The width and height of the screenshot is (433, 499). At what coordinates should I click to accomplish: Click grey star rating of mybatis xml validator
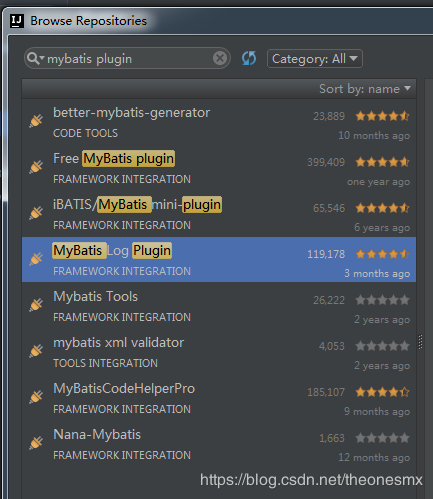[382, 346]
